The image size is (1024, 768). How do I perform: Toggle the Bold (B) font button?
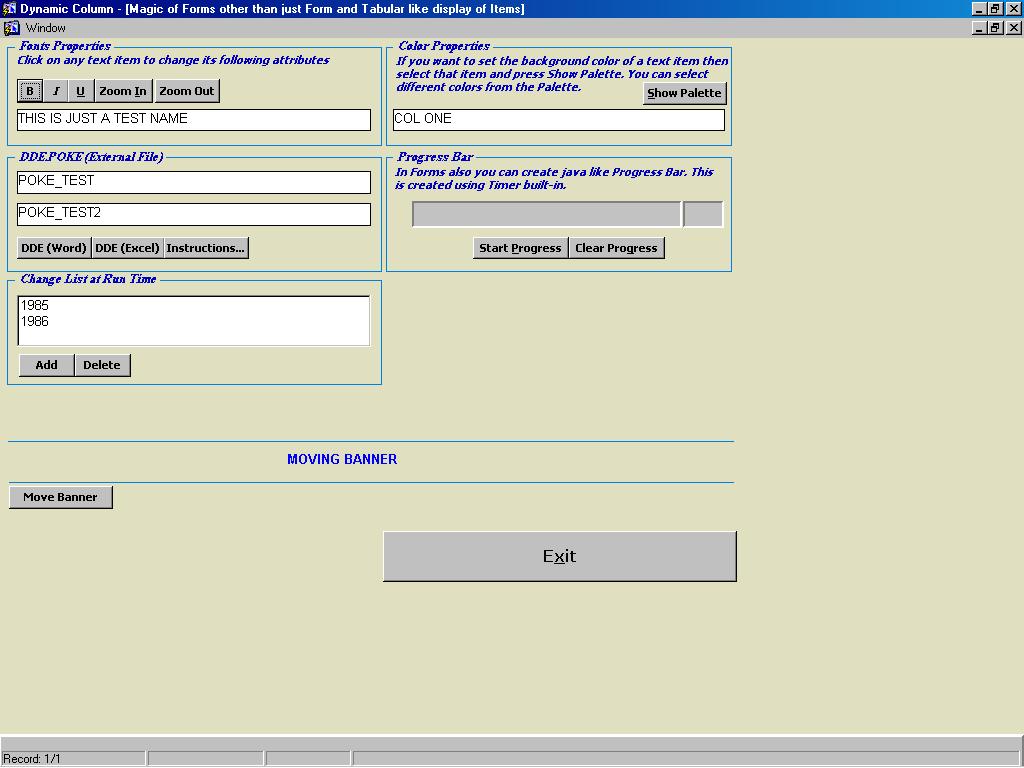(30, 91)
